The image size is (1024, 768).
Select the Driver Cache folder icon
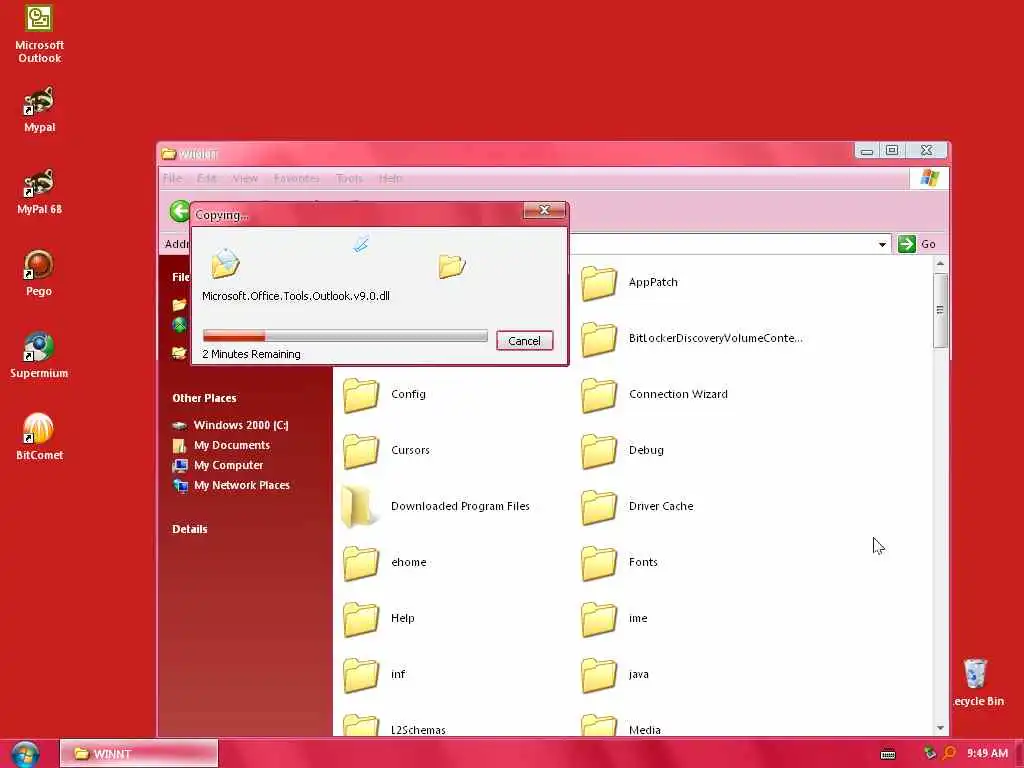coord(599,507)
